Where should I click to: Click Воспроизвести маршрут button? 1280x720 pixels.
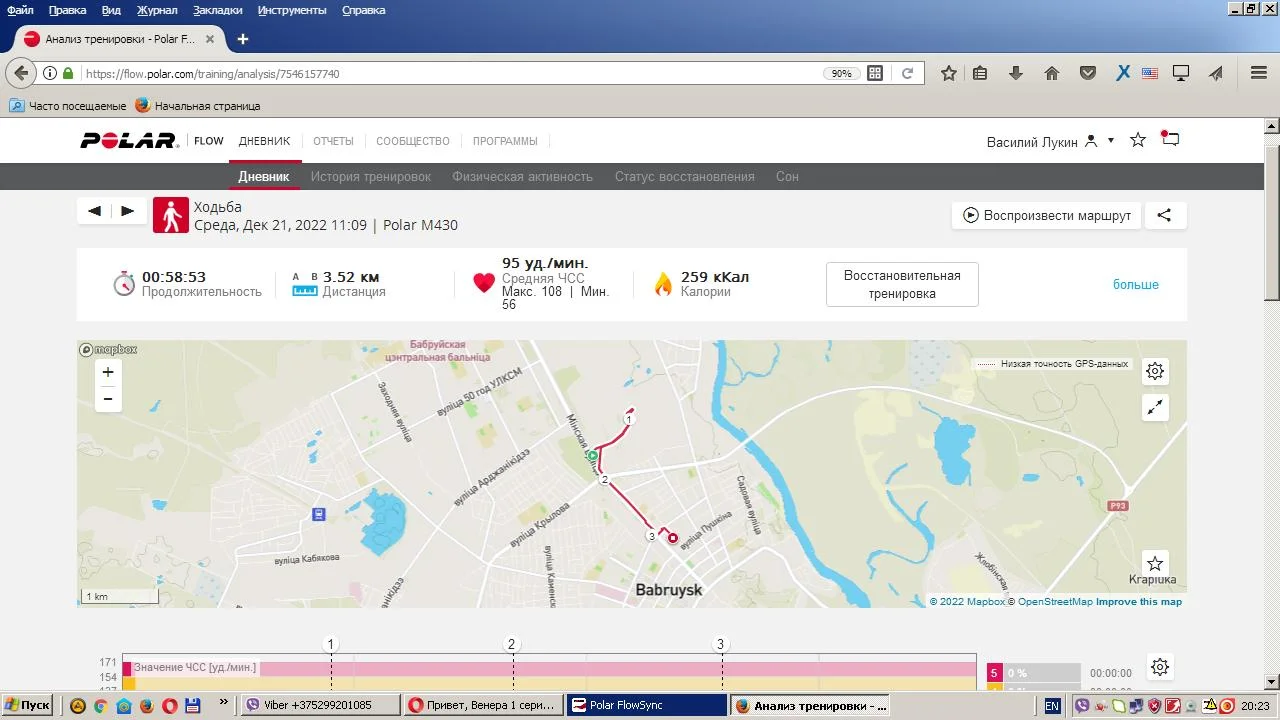(1046, 215)
